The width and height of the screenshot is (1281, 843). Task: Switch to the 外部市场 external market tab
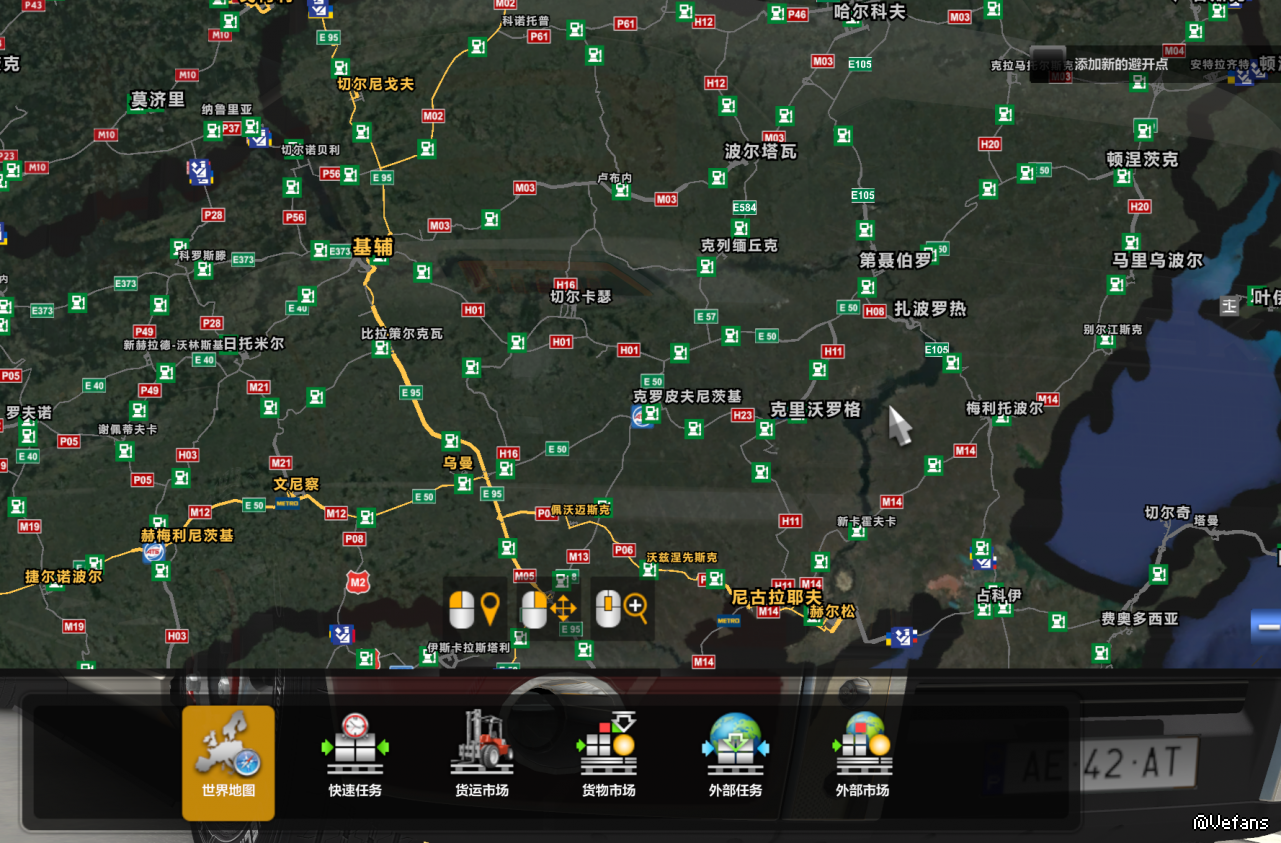[862, 757]
